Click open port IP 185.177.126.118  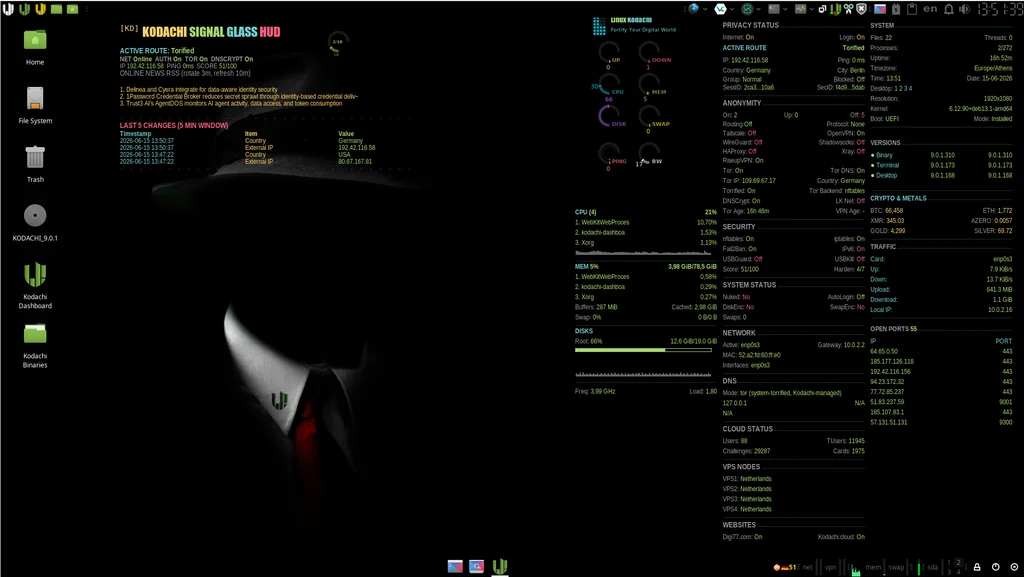point(892,361)
